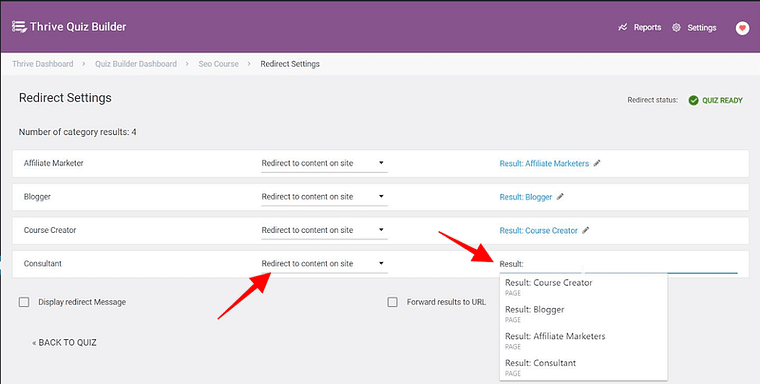Image resolution: width=760 pixels, height=384 pixels.
Task: Enable Display redirect Message checkbox
Action: click(x=24, y=302)
